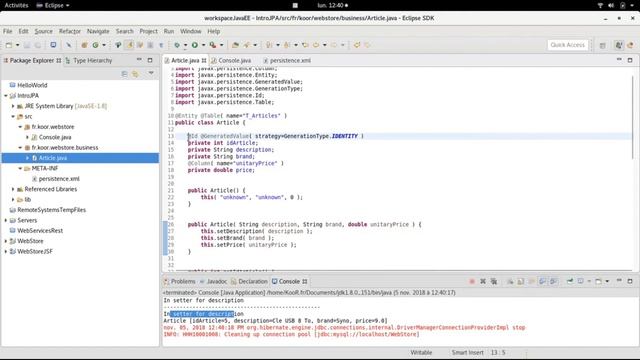
Task: Minimize the Console view panel
Action: point(619,281)
